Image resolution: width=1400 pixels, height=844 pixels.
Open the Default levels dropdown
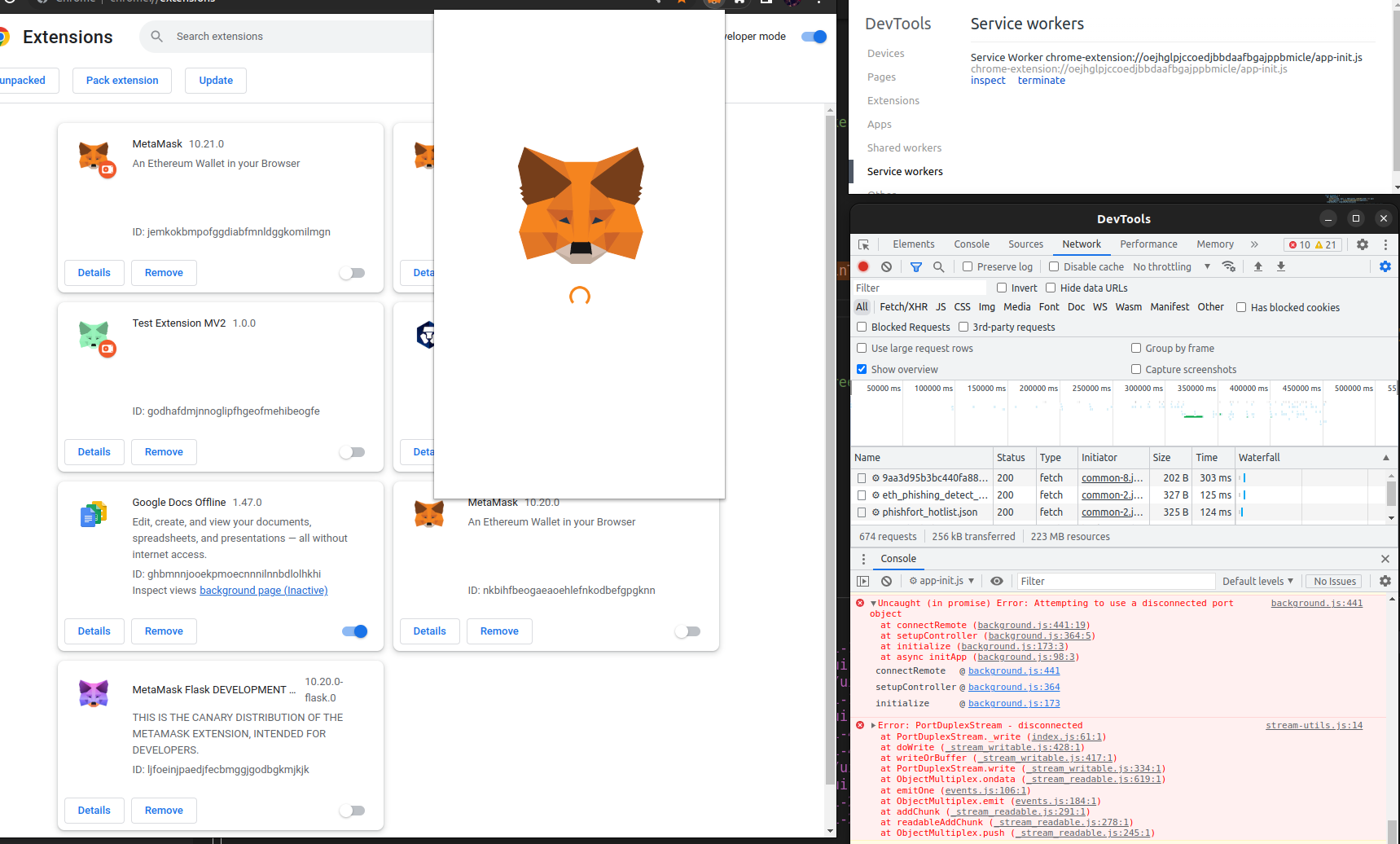click(1257, 581)
